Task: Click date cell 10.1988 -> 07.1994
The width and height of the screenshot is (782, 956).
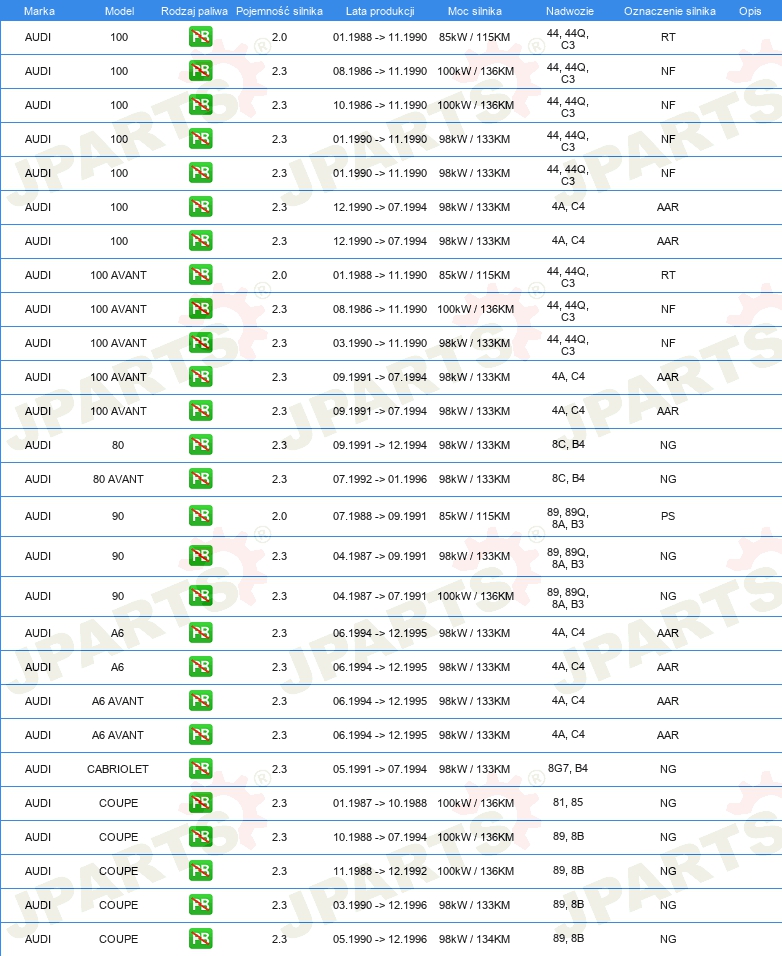Action: (380, 837)
